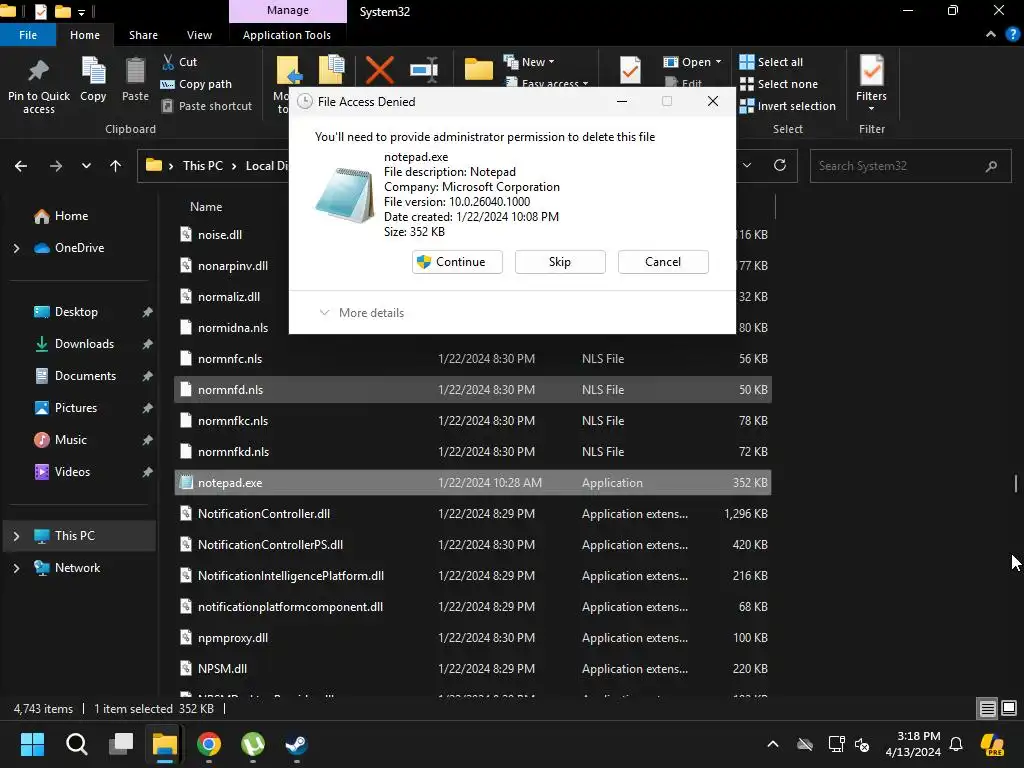Open the Application Tools tab
1024x768 pixels.
pos(287,35)
